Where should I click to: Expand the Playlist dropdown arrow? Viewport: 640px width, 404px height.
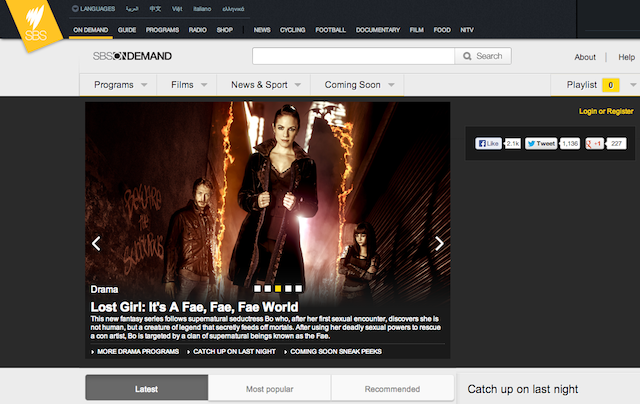(633, 85)
